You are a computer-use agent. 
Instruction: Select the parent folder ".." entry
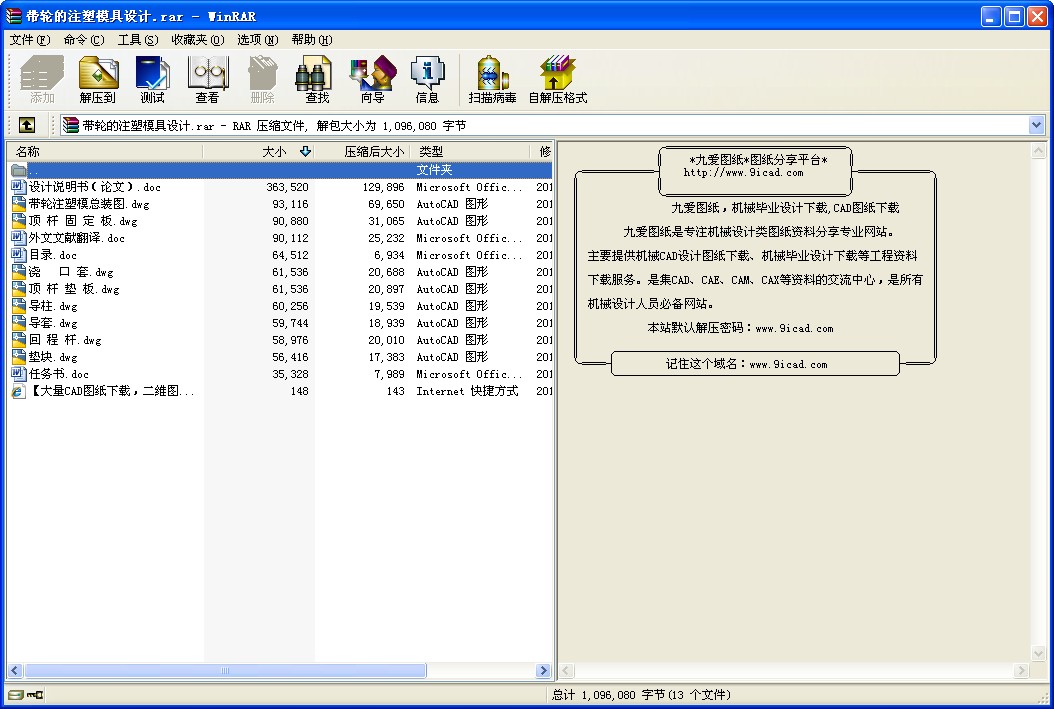pos(34,170)
